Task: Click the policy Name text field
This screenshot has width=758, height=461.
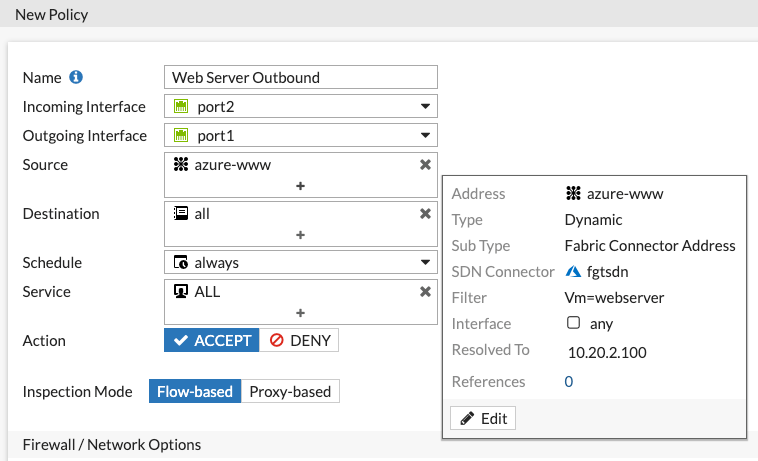Action: 300,77
